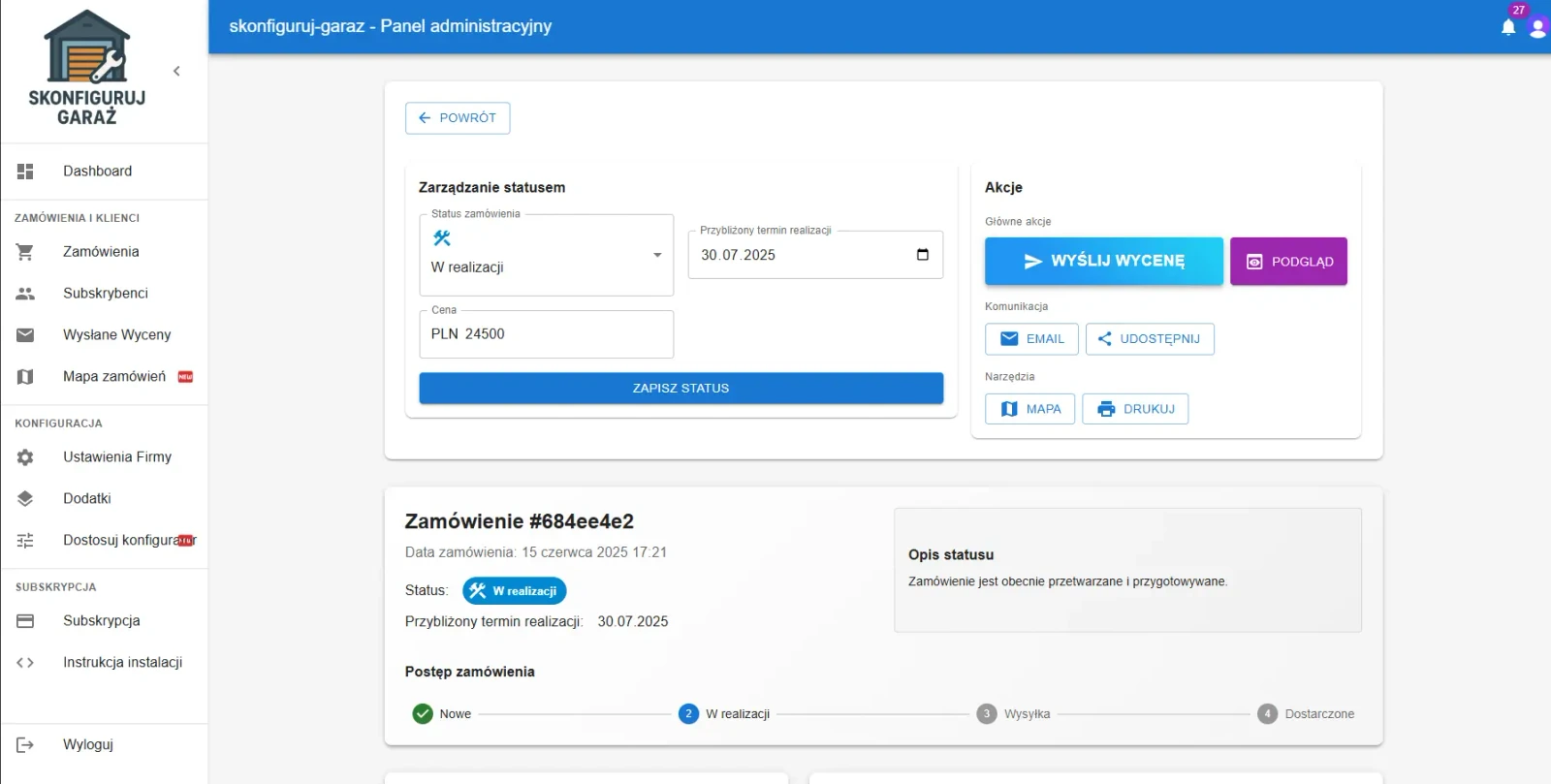This screenshot has height=784, width=1551.
Task: Click the notifications bell icon
Action: coord(1508,27)
